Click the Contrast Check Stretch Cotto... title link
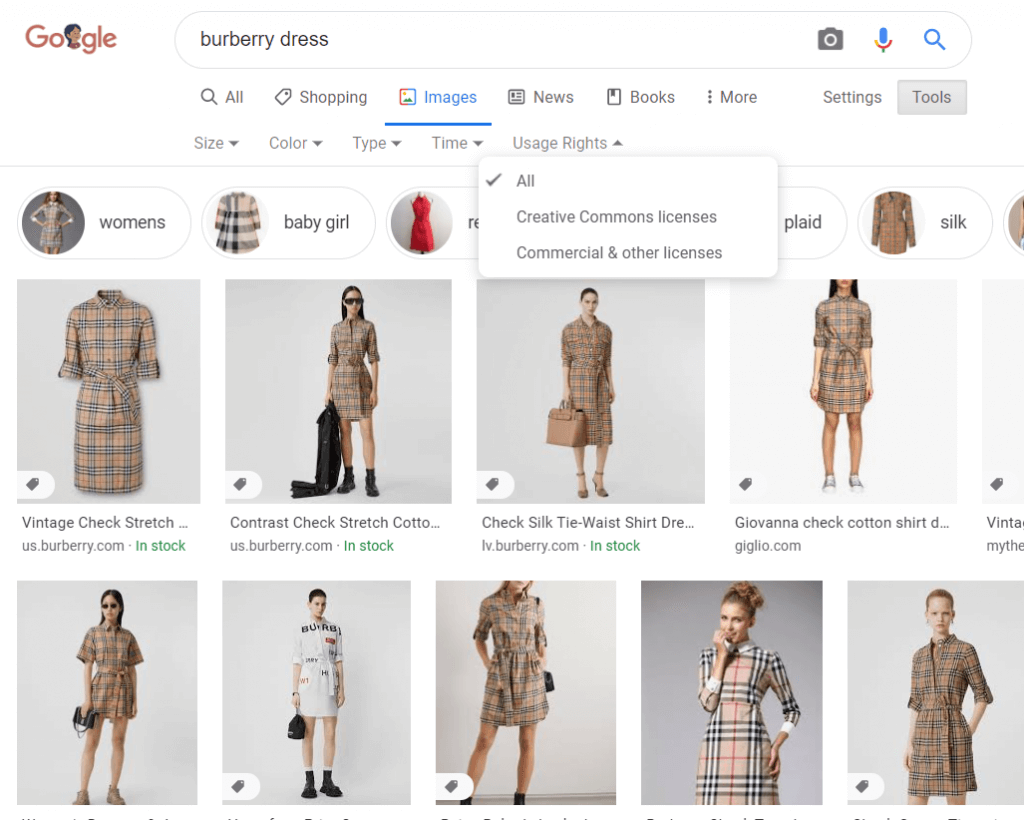This screenshot has width=1024, height=820. pos(335,522)
